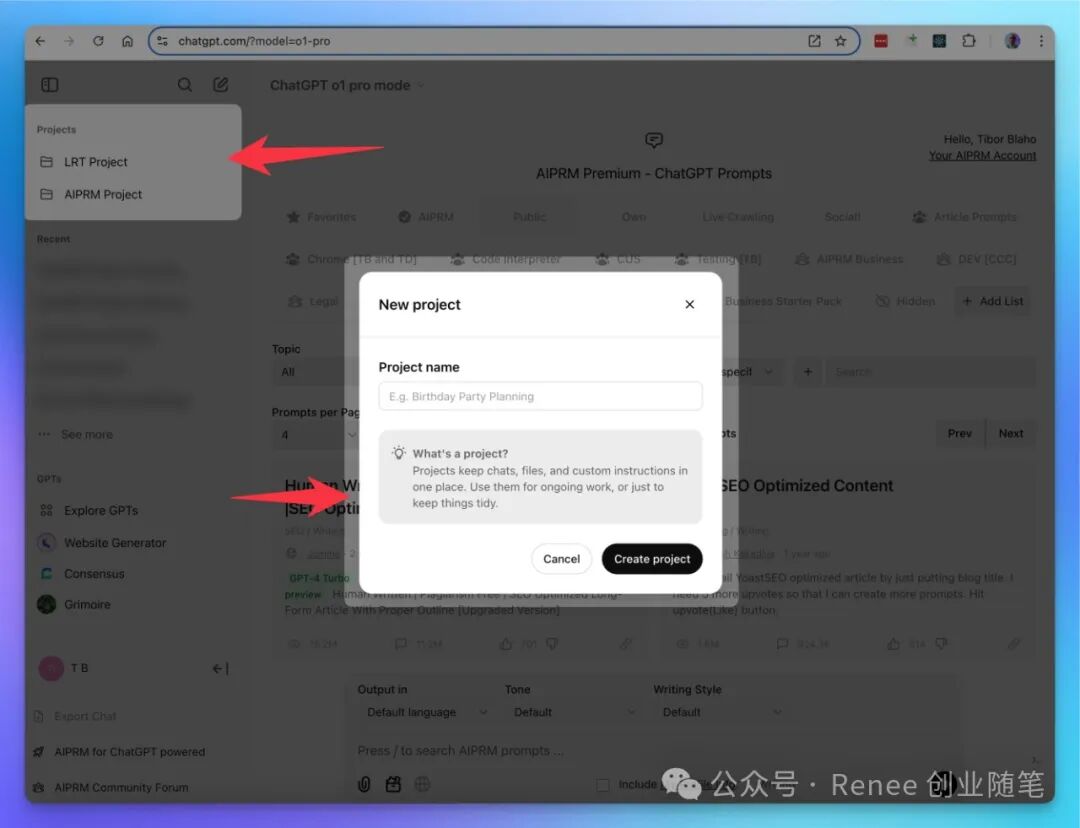Toggle the ChatGPT sidebar icon
Viewport: 1080px width, 828px height.
pyautogui.click(x=50, y=85)
